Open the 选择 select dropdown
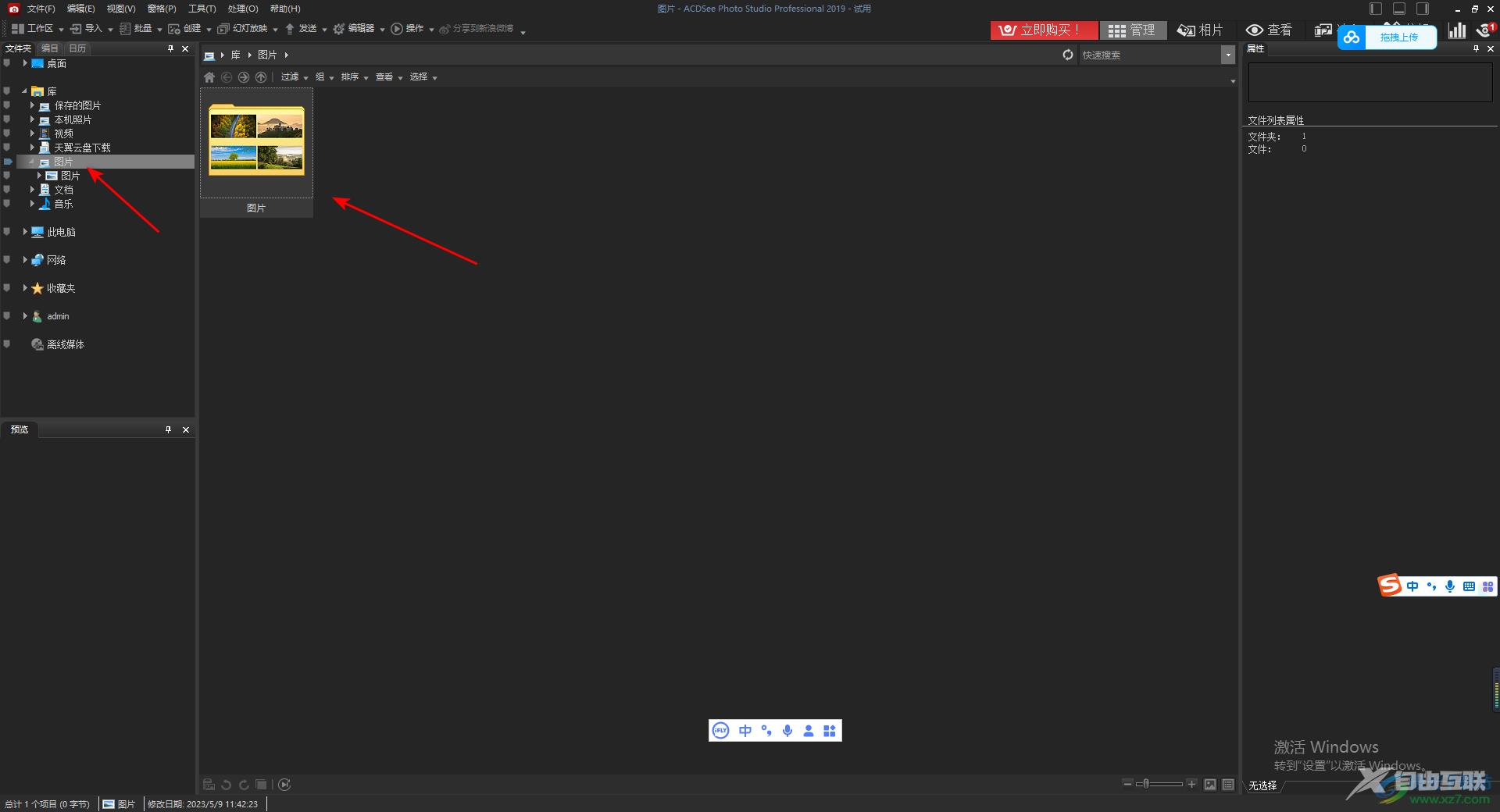1500x812 pixels. 423,77
